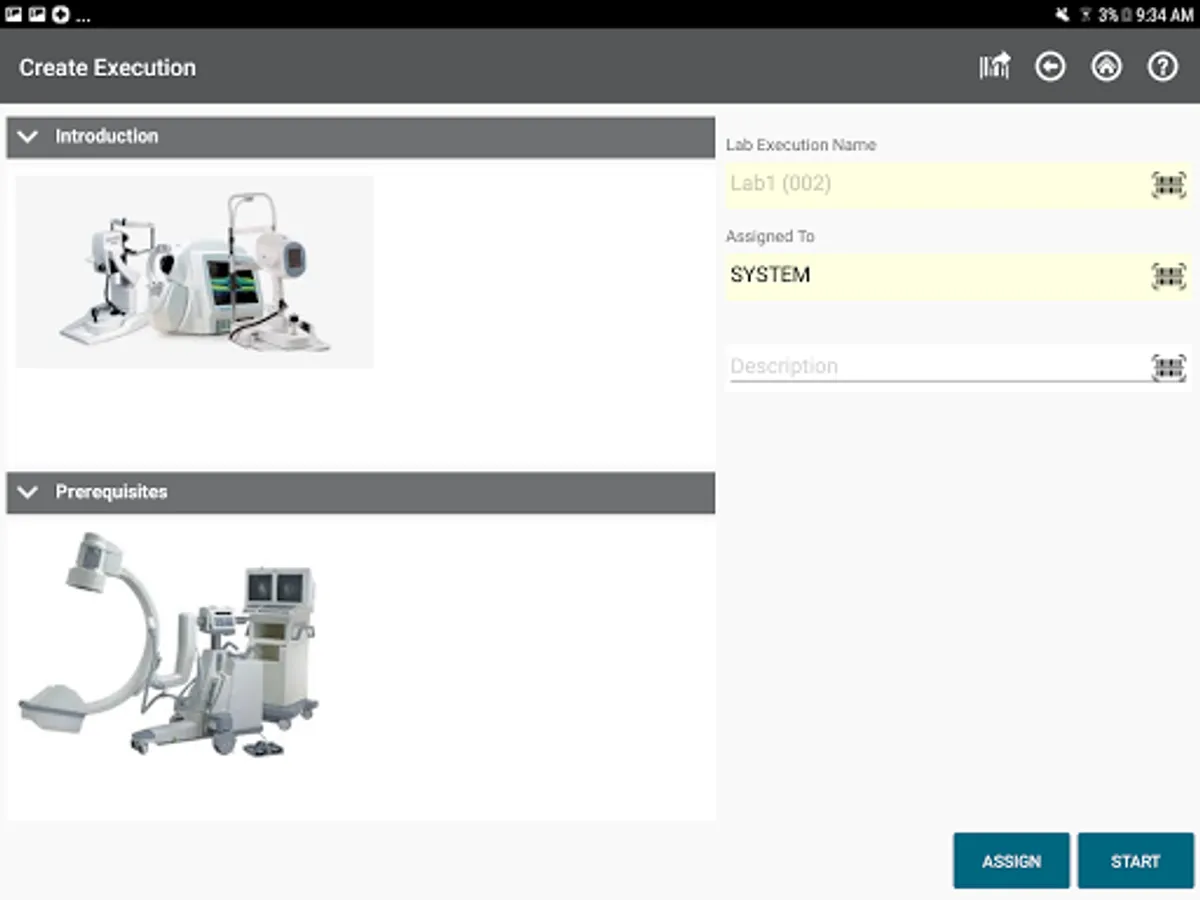Collapse the Prerequisites section chevron
This screenshot has width=1200, height=900.
tap(28, 492)
